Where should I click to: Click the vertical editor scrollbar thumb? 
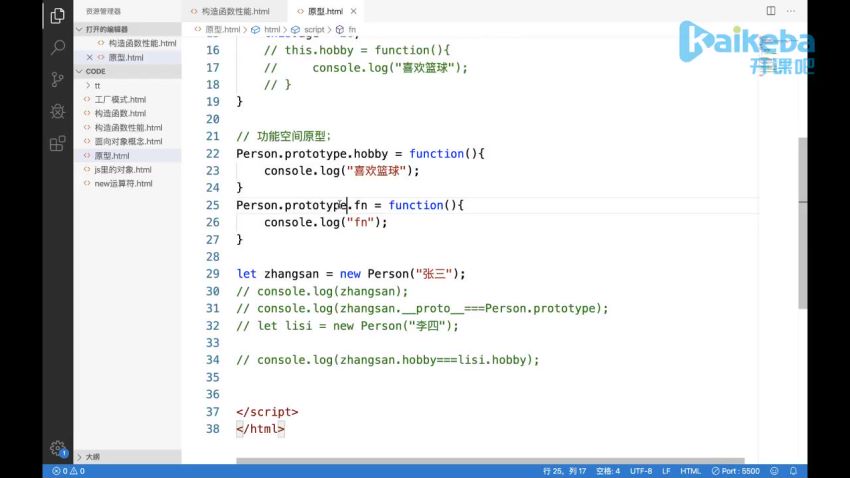pyautogui.click(x=802, y=223)
